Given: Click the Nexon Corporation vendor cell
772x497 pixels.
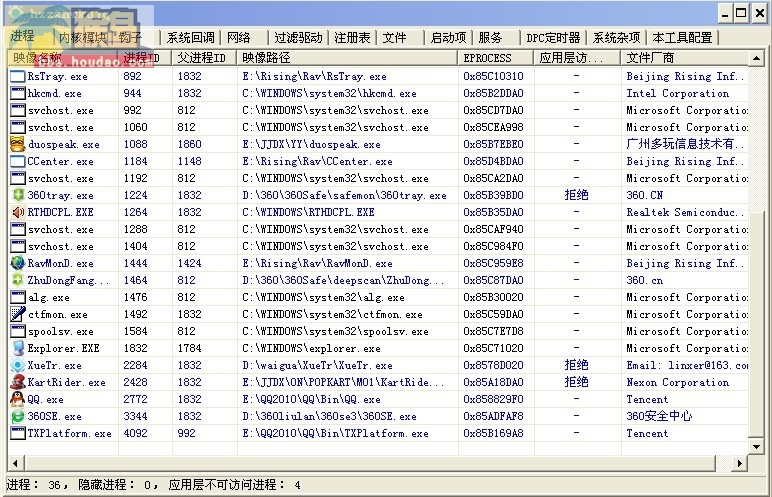Looking at the screenshot, I should 677,382.
